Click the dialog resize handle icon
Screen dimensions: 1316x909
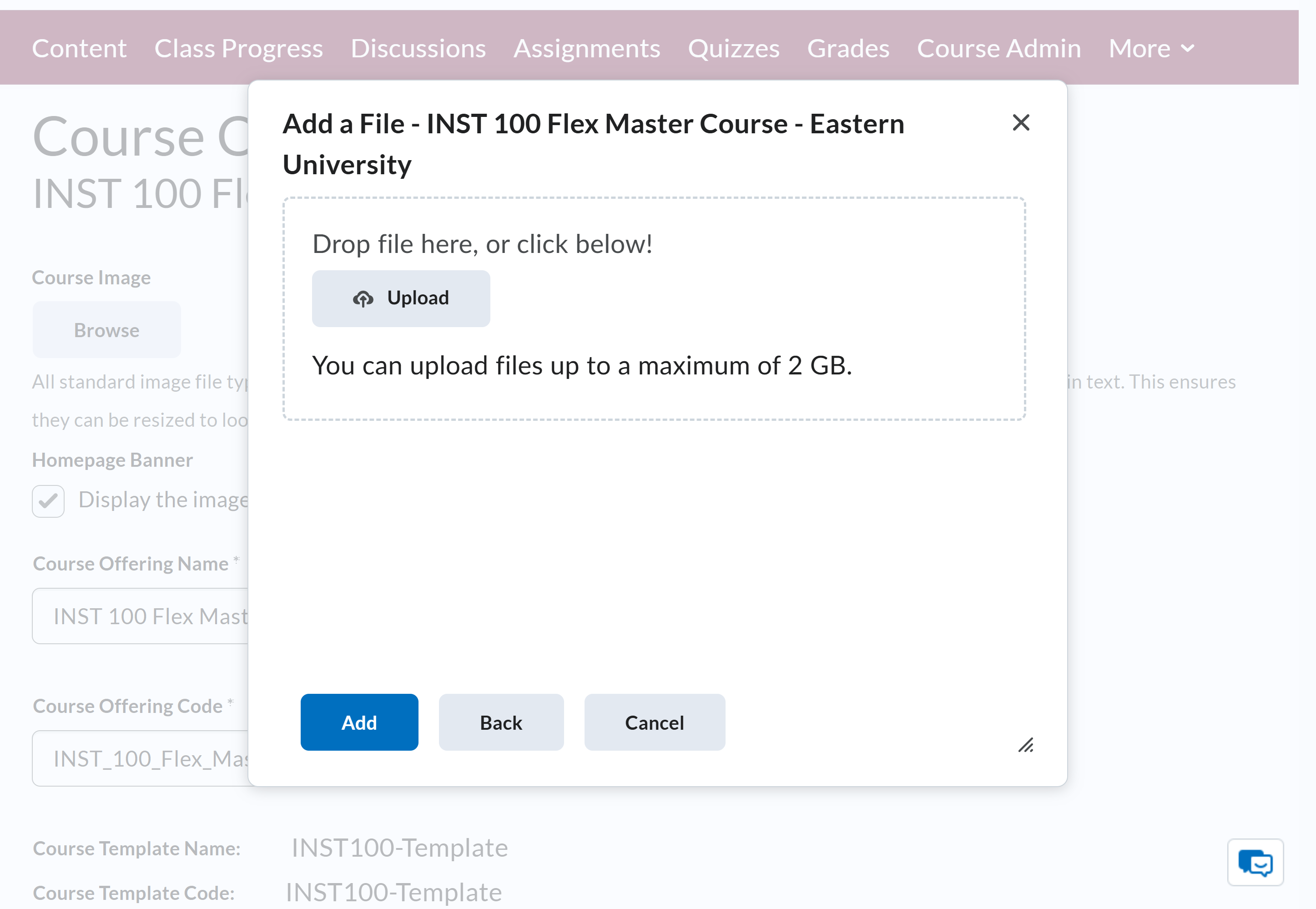point(1026,744)
